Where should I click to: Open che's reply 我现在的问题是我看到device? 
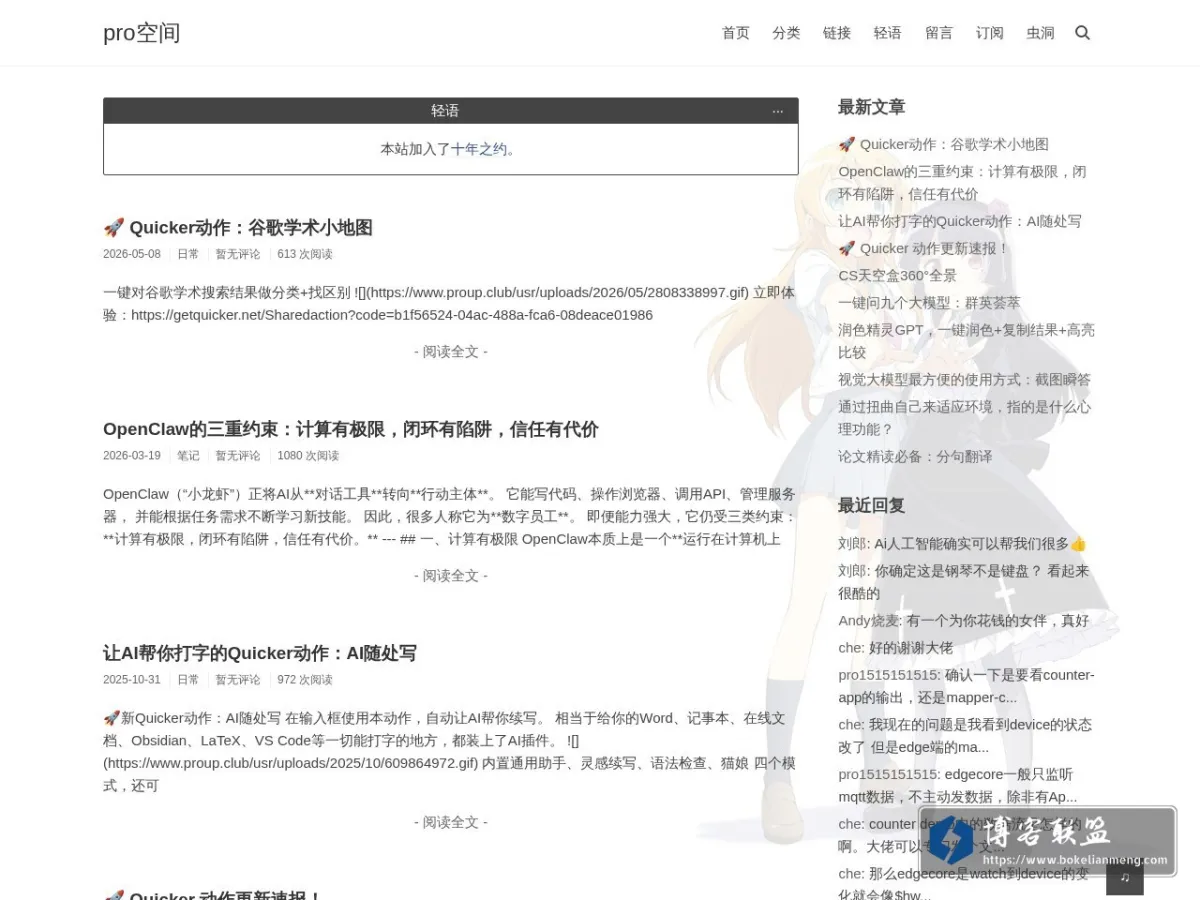(x=965, y=736)
